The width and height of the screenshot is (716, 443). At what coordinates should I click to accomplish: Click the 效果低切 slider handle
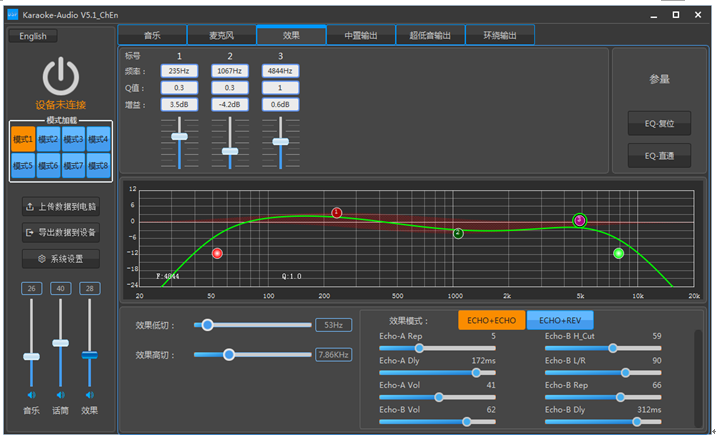[x=207, y=325]
